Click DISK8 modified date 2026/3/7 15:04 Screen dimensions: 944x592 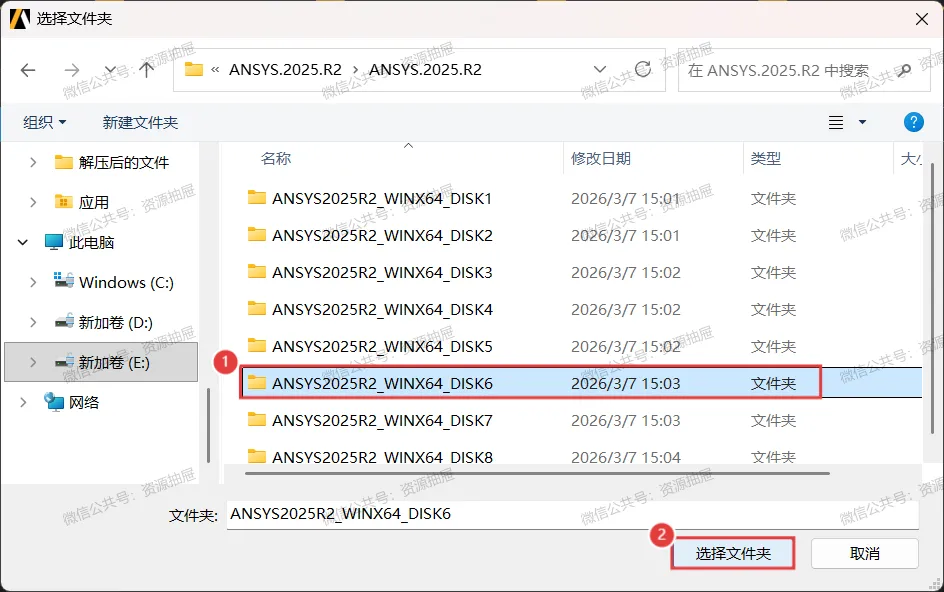pos(626,457)
